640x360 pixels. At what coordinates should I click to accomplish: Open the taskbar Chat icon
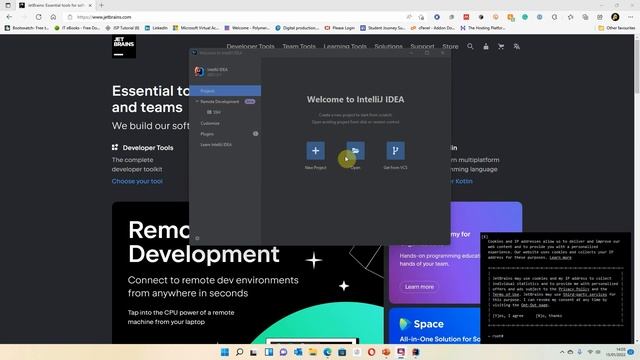283,352
